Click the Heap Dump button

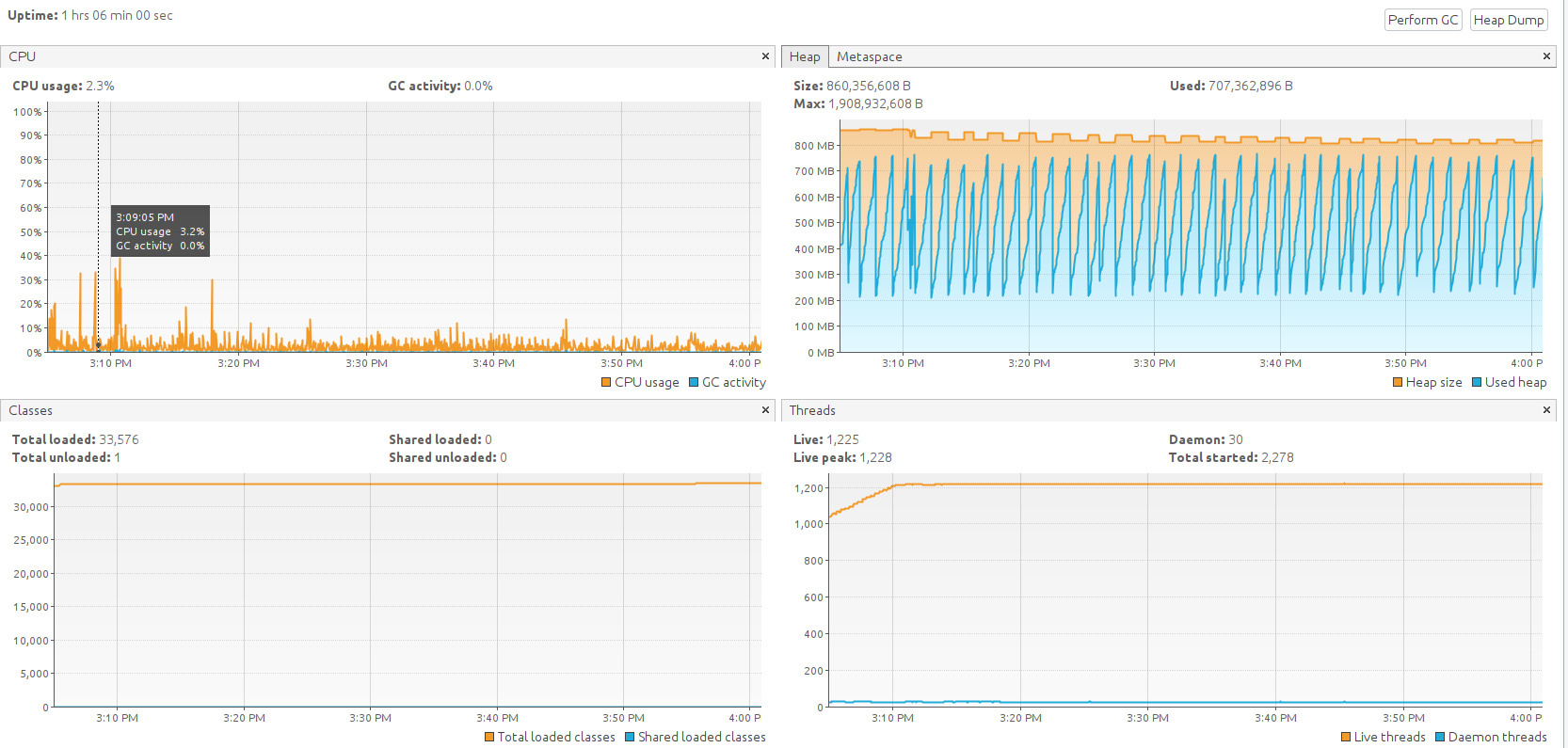(1509, 20)
